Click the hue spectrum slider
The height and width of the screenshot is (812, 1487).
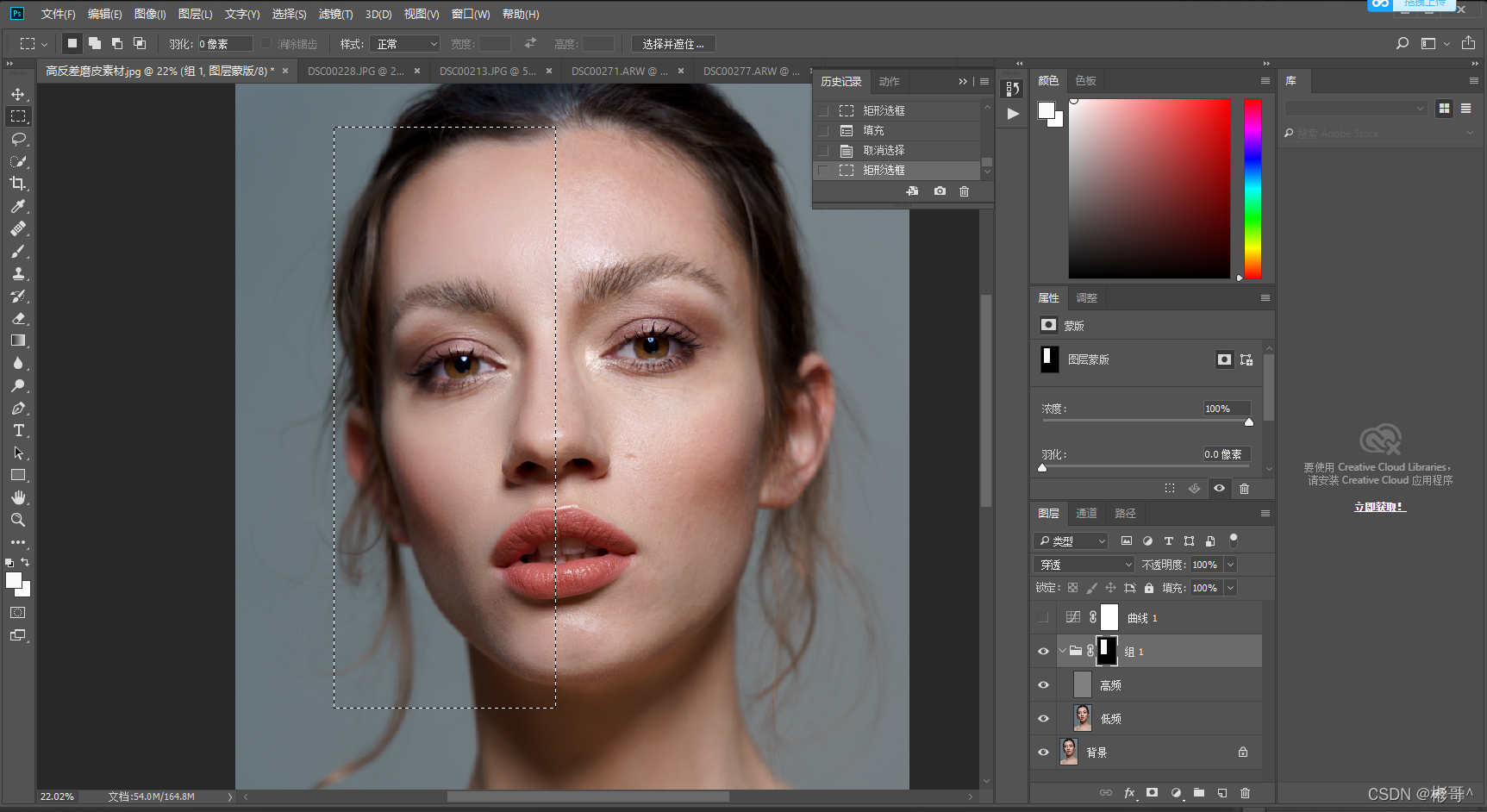[1253, 188]
